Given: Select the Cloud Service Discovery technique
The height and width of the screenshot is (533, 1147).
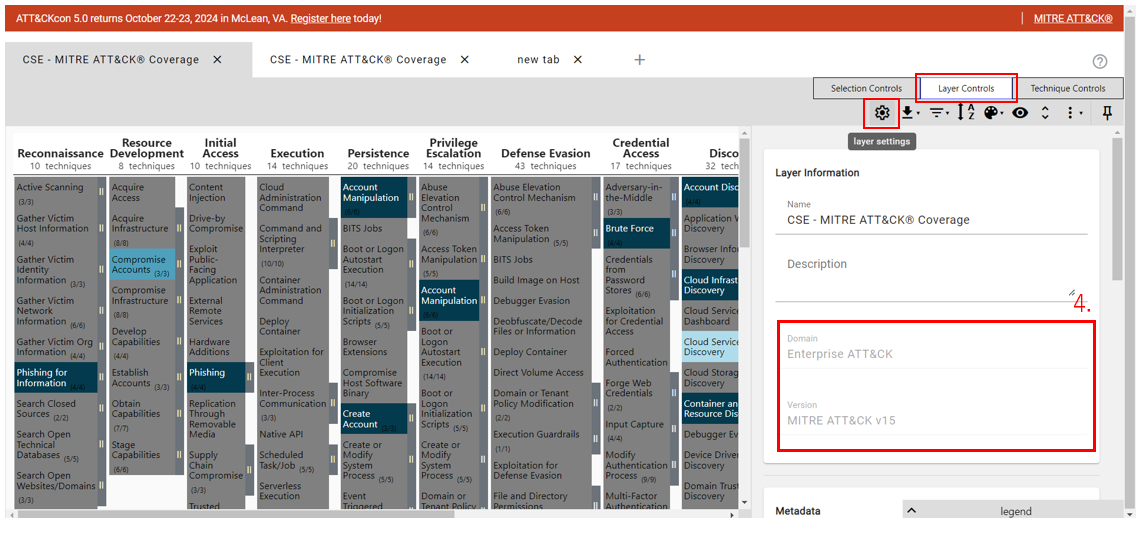Looking at the screenshot, I should point(710,347).
